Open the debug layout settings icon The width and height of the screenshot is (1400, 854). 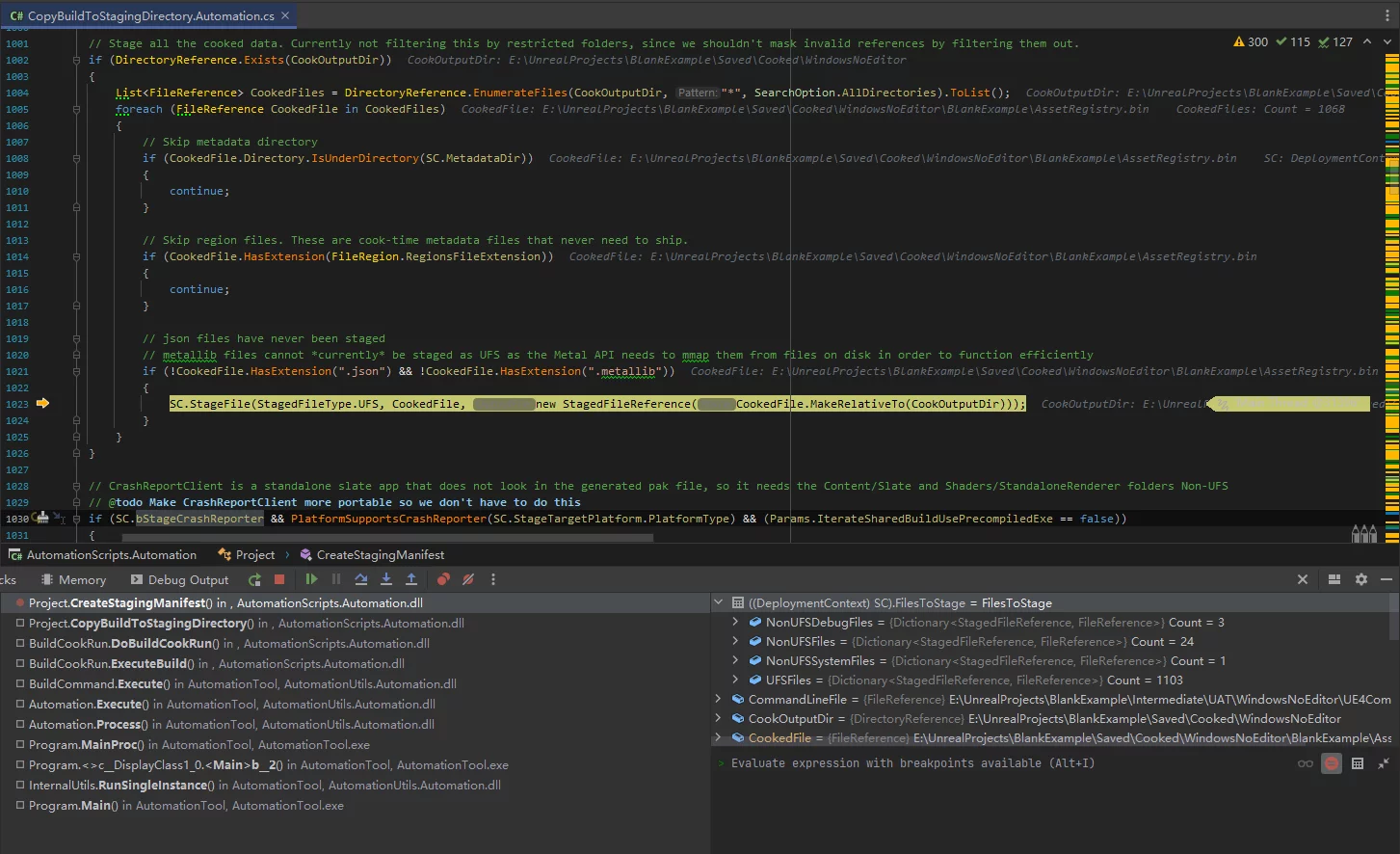coord(1334,579)
